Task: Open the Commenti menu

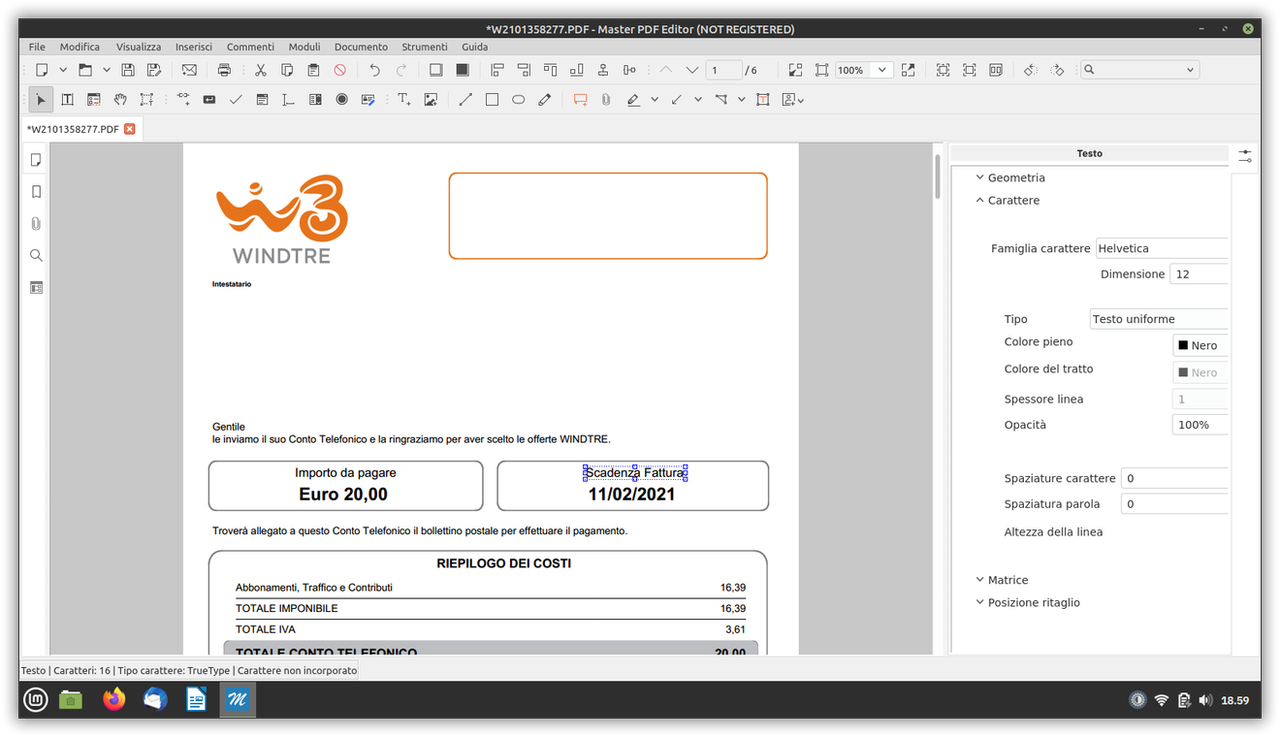Action: pyautogui.click(x=250, y=47)
